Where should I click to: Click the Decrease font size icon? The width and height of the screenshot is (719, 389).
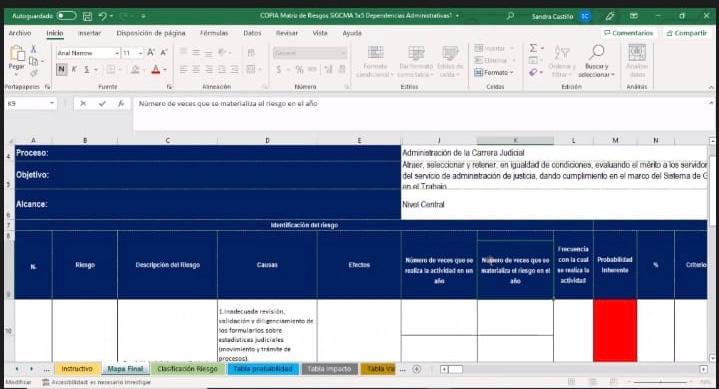click(164, 53)
